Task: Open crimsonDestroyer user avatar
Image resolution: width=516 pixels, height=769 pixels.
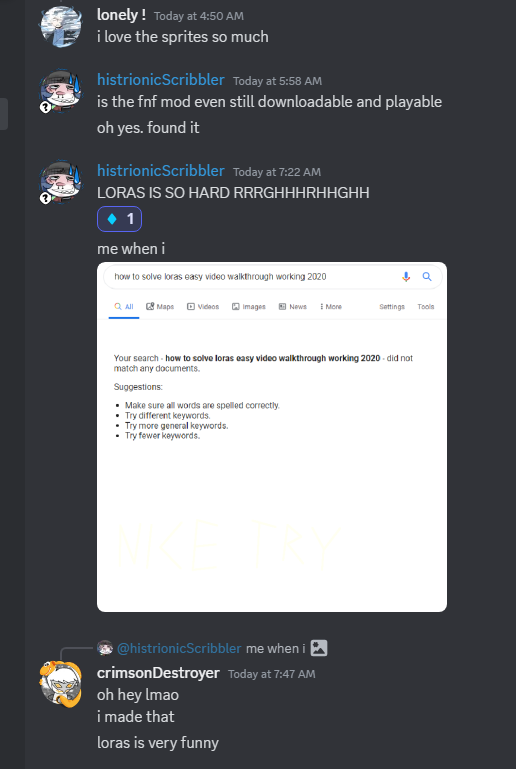Action: tap(61, 684)
